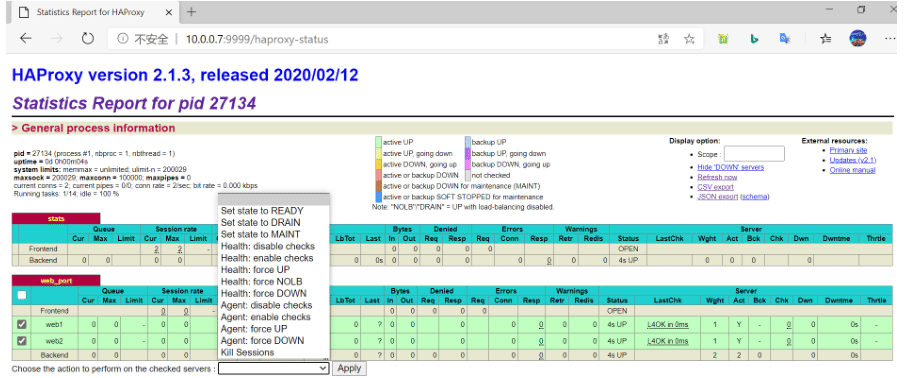Image resolution: width=909 pixels, height=378 pixels.
Task: Open the green extension icon in the toolbar
Action: click(x=723, y=39)
